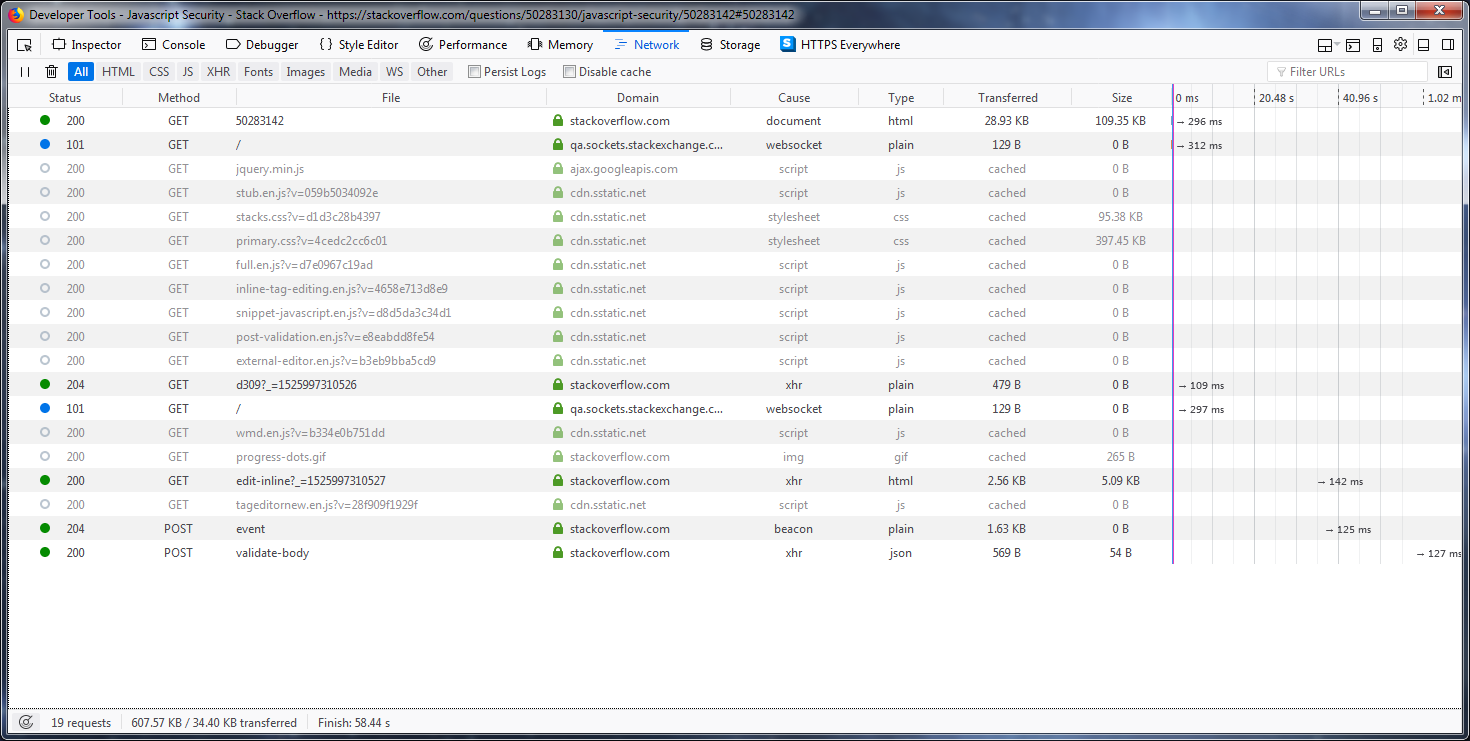Select the 142 ms waterfall timing
The image size is (1470, 741).
point(1340,481)
